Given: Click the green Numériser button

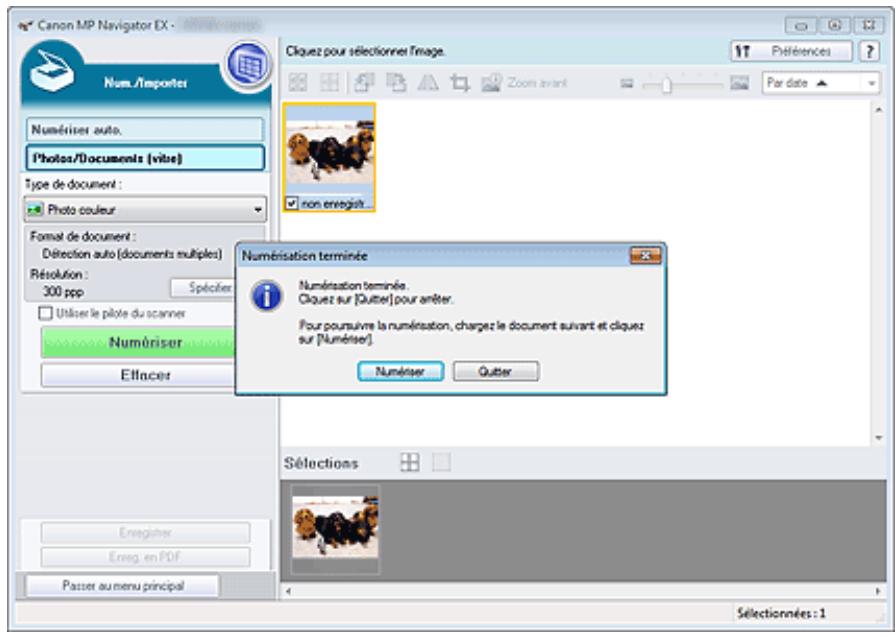Looking at the screenshot, I should point(138,342).
